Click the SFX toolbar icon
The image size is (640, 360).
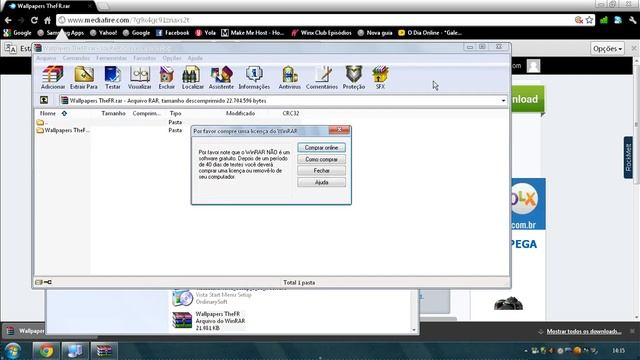coord(380,78)
